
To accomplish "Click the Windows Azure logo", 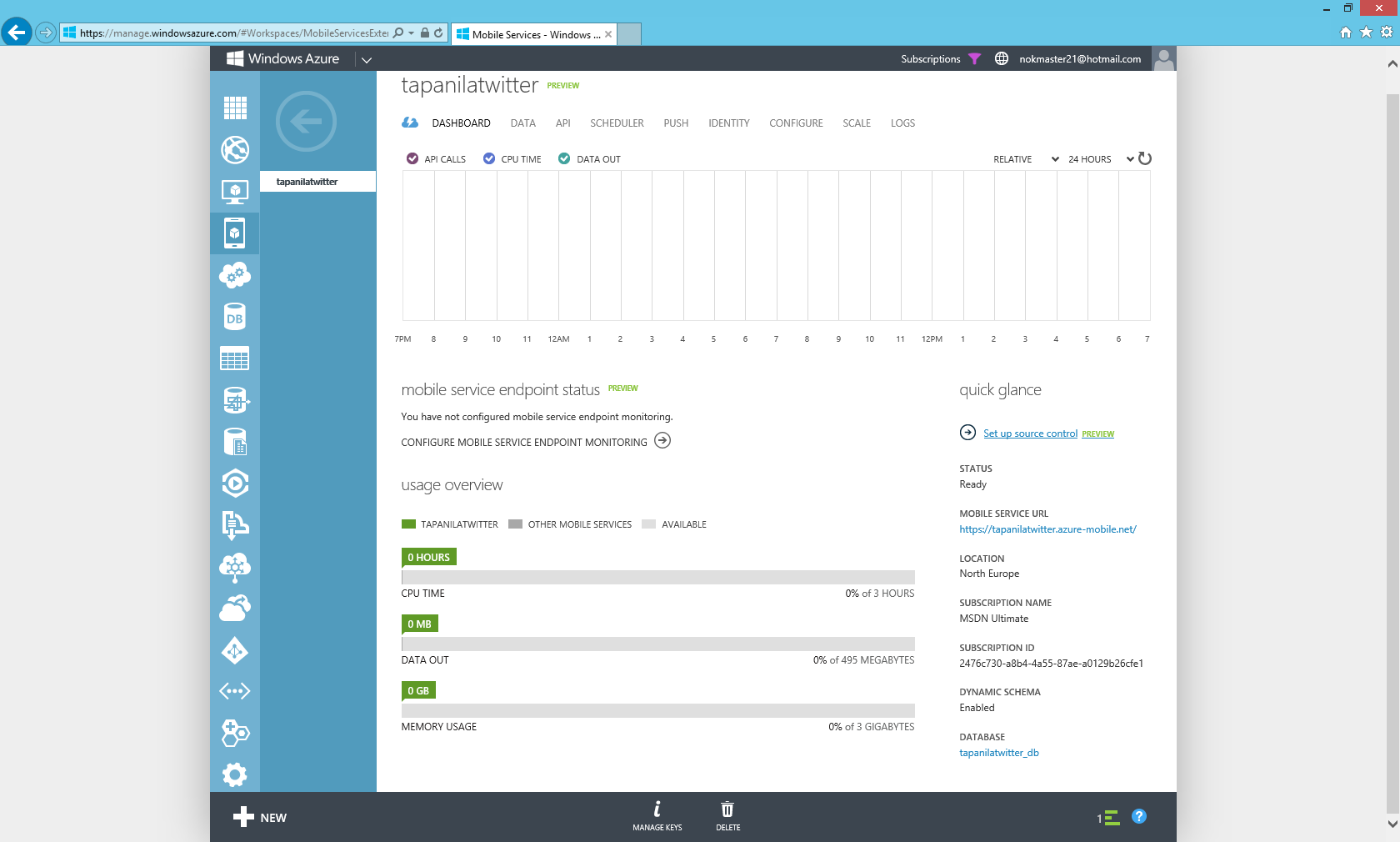I will point(283,58).
